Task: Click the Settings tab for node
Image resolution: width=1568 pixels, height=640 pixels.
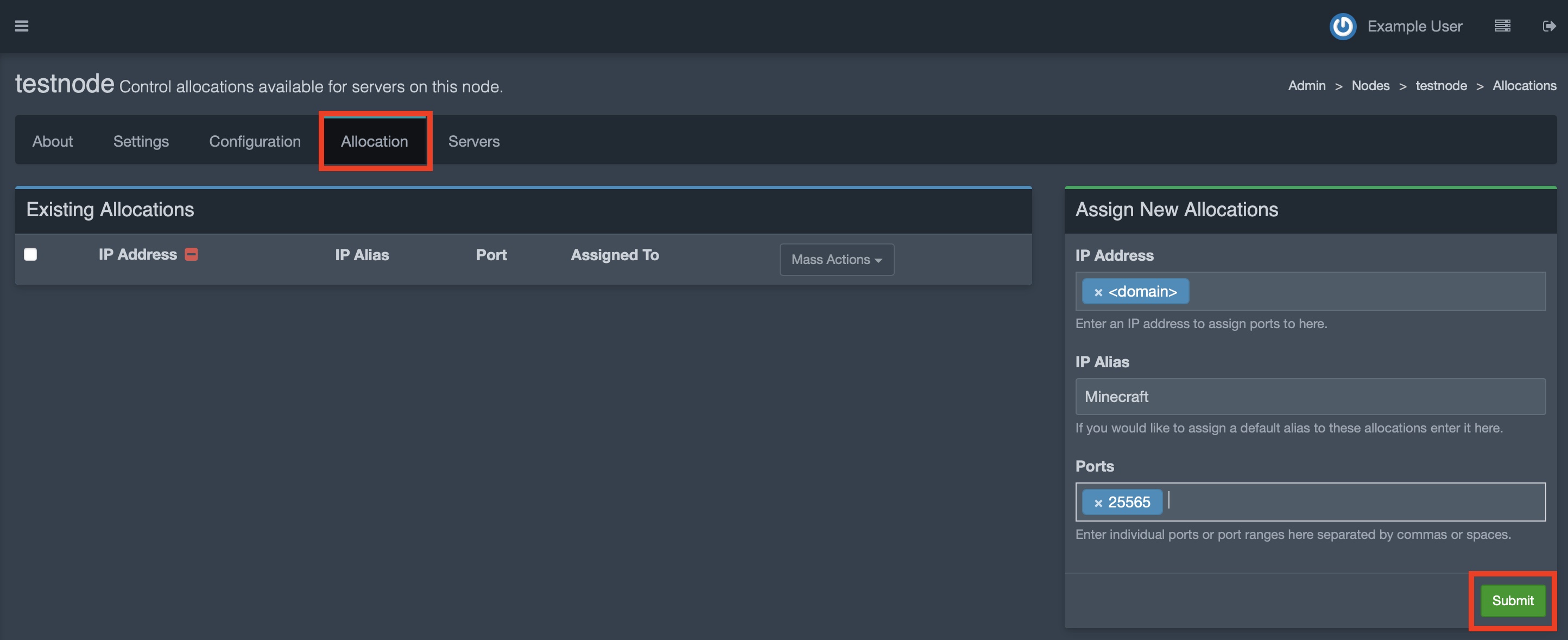Action: (141, 140)
